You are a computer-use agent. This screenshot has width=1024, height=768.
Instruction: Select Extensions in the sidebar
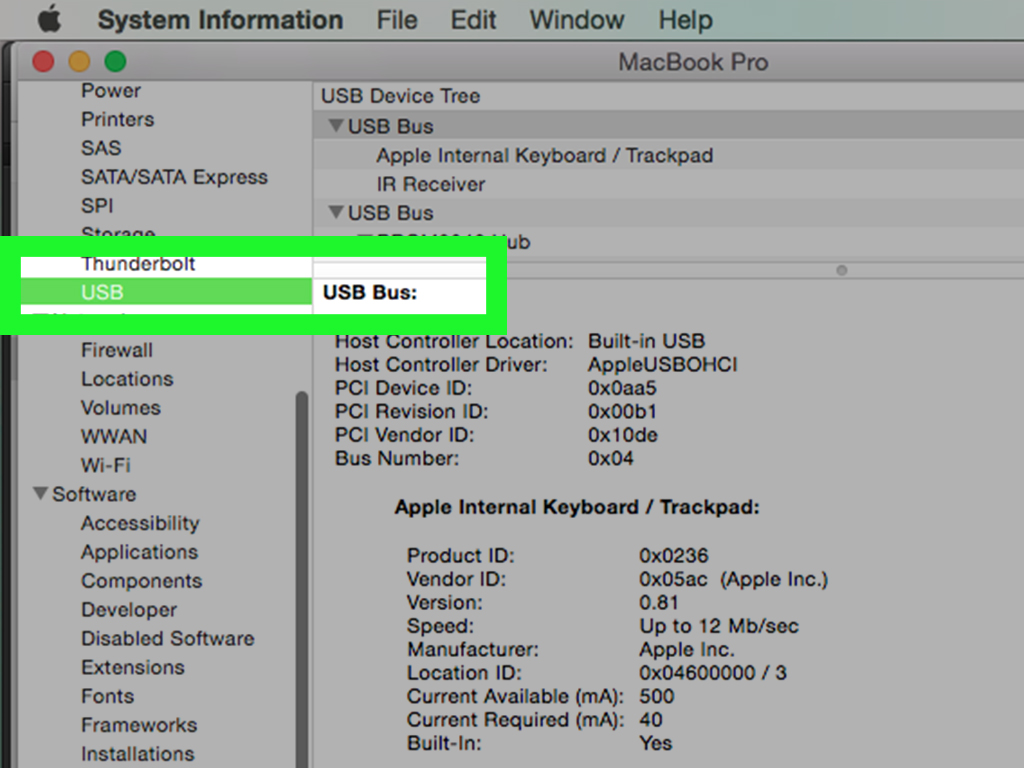(x=133, y=667)
